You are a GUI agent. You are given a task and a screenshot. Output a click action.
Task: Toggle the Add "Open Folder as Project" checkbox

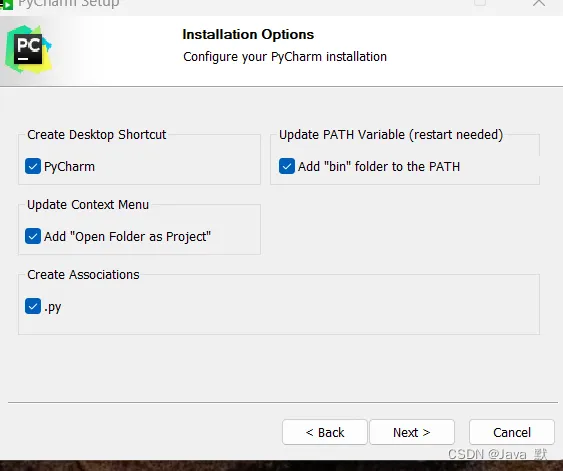pyautogui.click(x=33, y=236)
